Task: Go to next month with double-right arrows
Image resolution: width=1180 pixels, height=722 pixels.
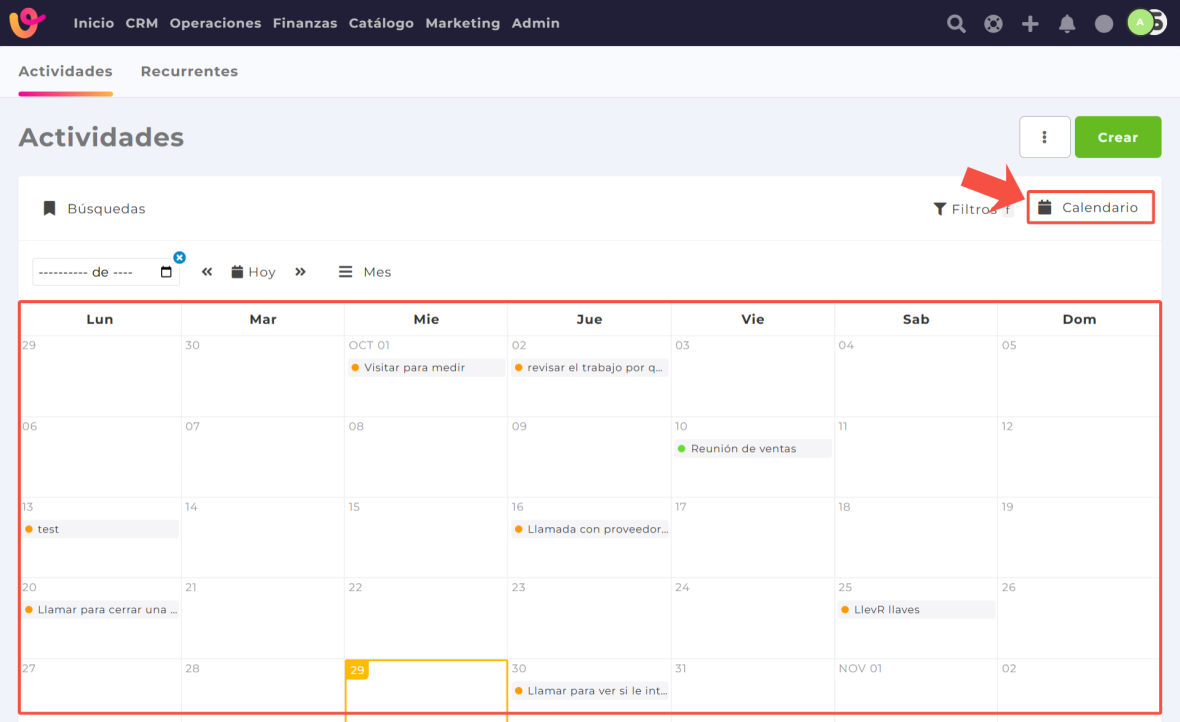Action: coord(300,272)
